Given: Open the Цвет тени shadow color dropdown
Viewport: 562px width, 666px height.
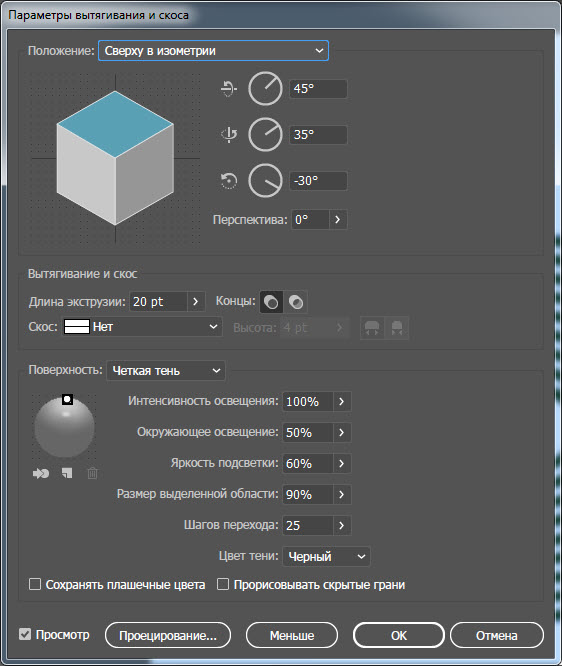Looking at the screenshot, I should (x=326, y=556).
